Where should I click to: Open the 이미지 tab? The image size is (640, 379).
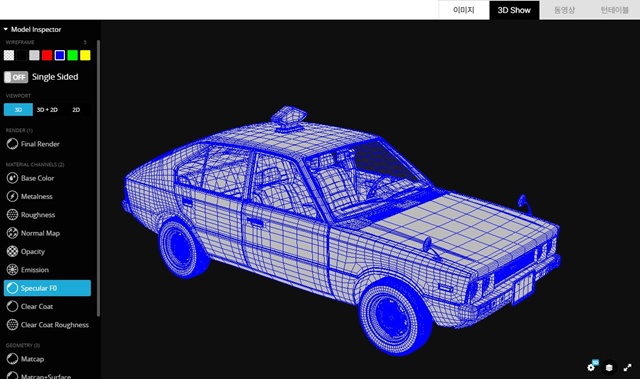point(464,10)
